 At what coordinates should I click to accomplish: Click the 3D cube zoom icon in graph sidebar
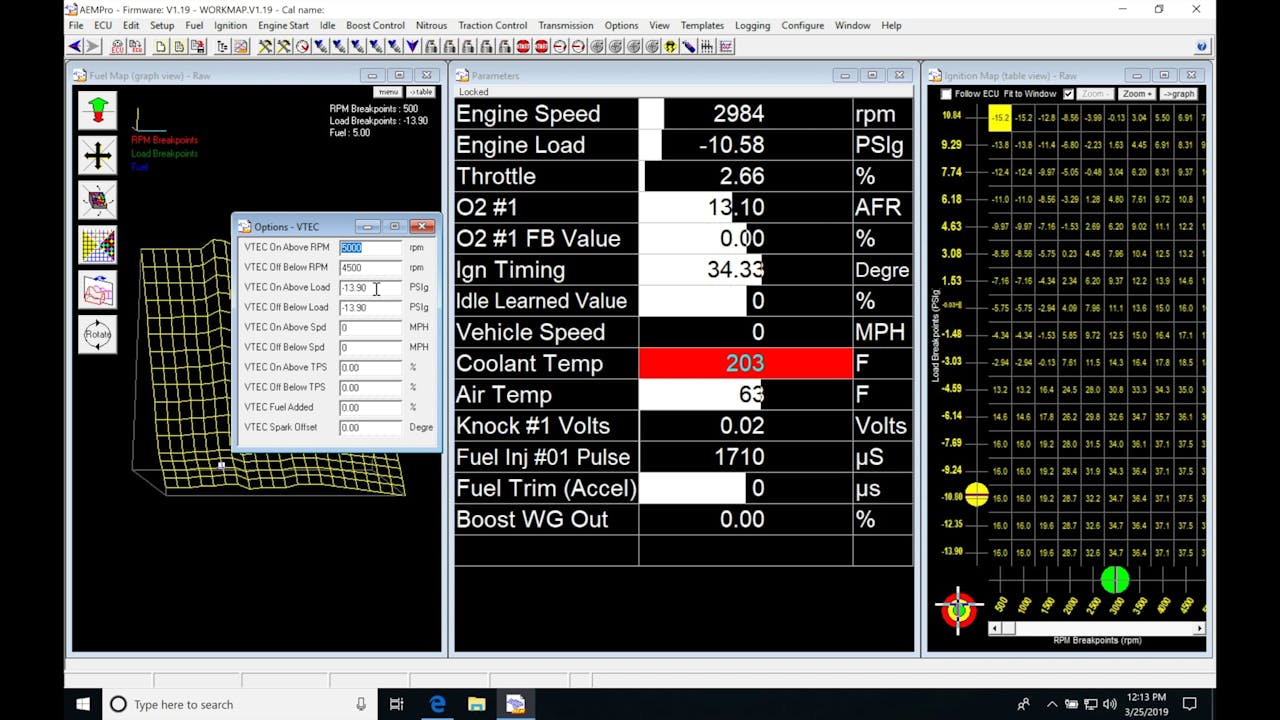coord(97,200)
